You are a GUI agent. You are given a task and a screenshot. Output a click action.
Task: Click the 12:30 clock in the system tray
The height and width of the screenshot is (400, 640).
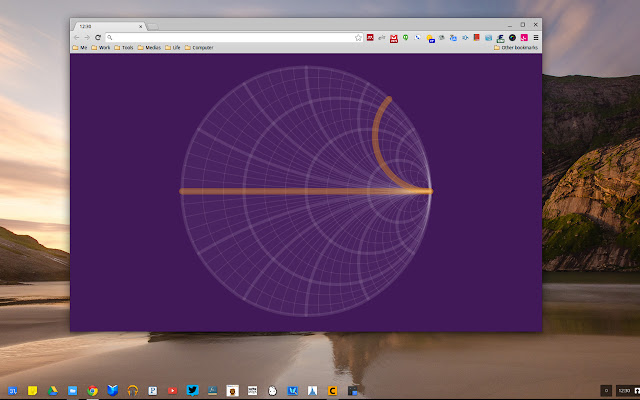624,391
